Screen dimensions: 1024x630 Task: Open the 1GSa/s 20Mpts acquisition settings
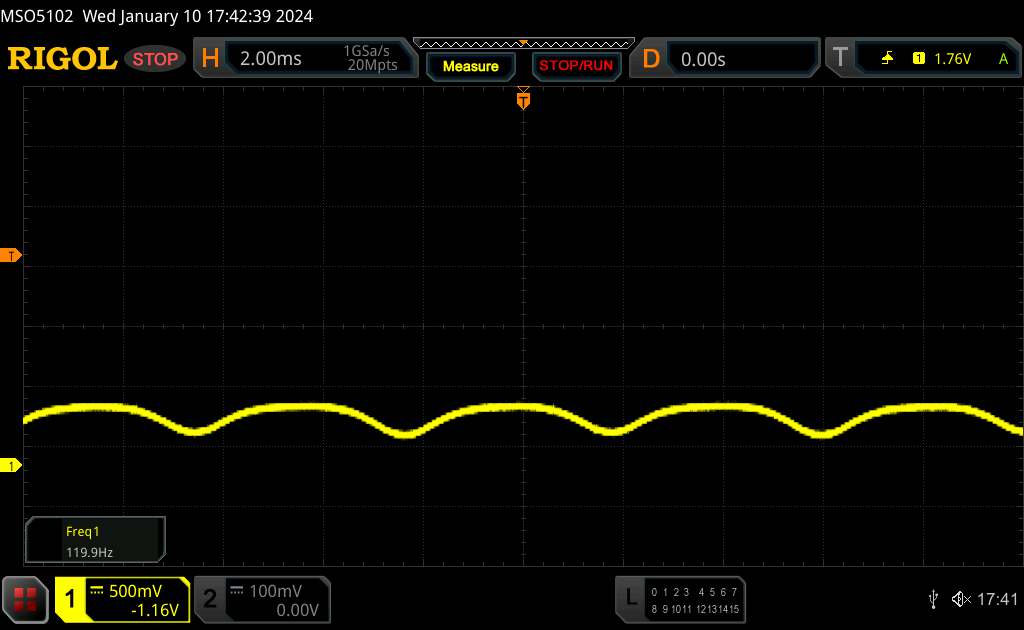click(371, 59)
